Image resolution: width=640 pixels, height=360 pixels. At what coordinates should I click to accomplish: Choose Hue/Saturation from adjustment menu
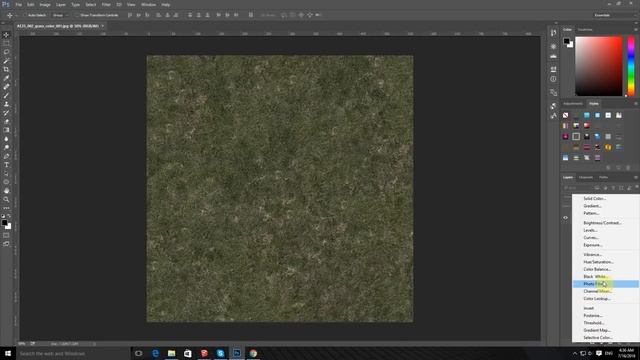[605, 262]
